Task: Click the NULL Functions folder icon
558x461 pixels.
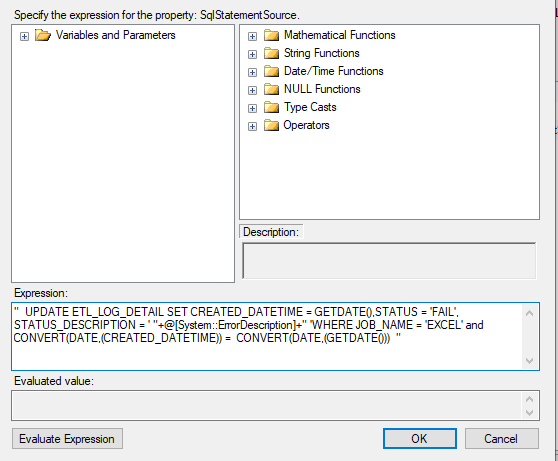Action: 272,89
